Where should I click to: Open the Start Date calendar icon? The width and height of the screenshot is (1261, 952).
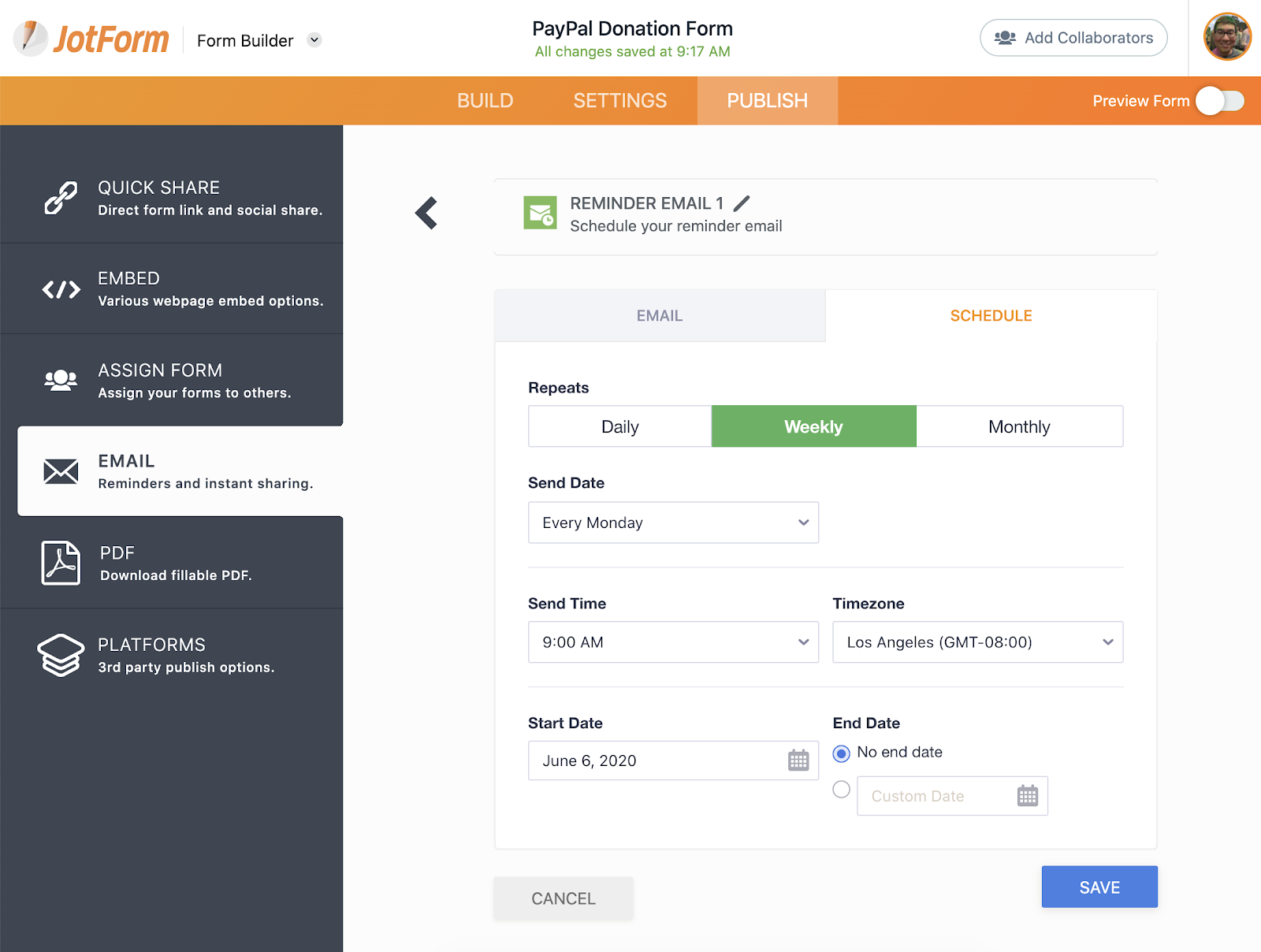coord(798,760)
